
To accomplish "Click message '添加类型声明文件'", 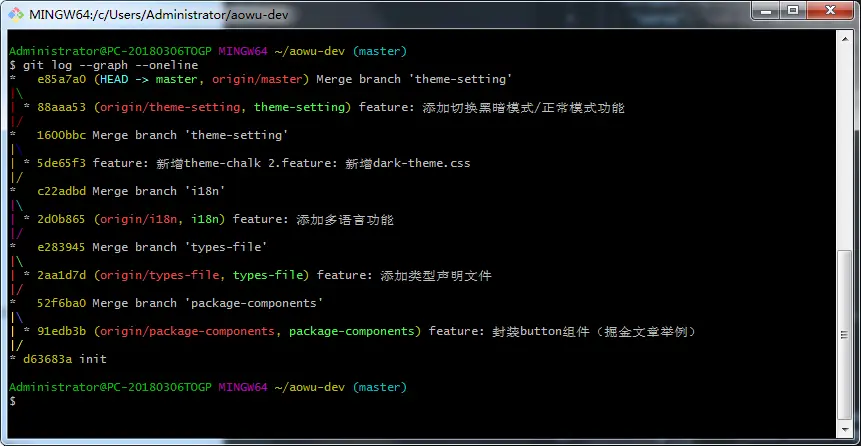I will 436,276.
